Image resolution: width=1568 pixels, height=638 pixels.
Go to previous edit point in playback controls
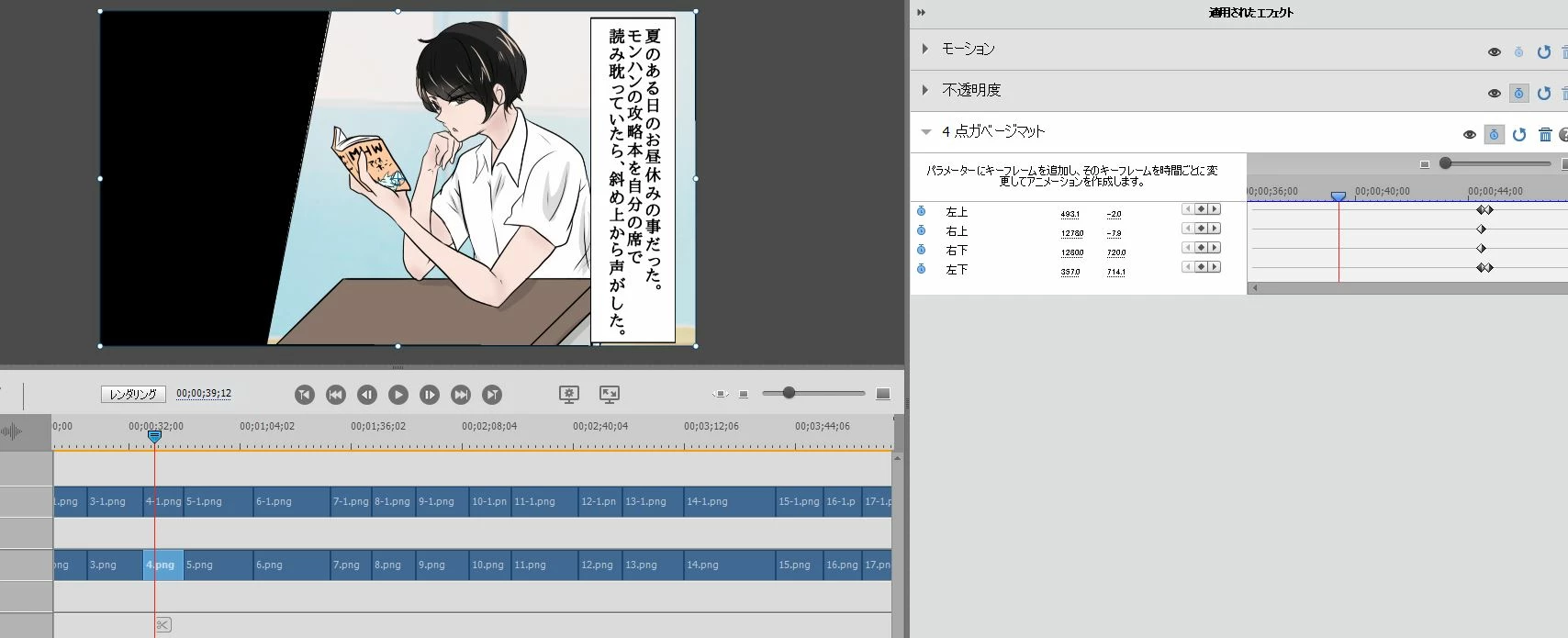(x=305, y=395)
